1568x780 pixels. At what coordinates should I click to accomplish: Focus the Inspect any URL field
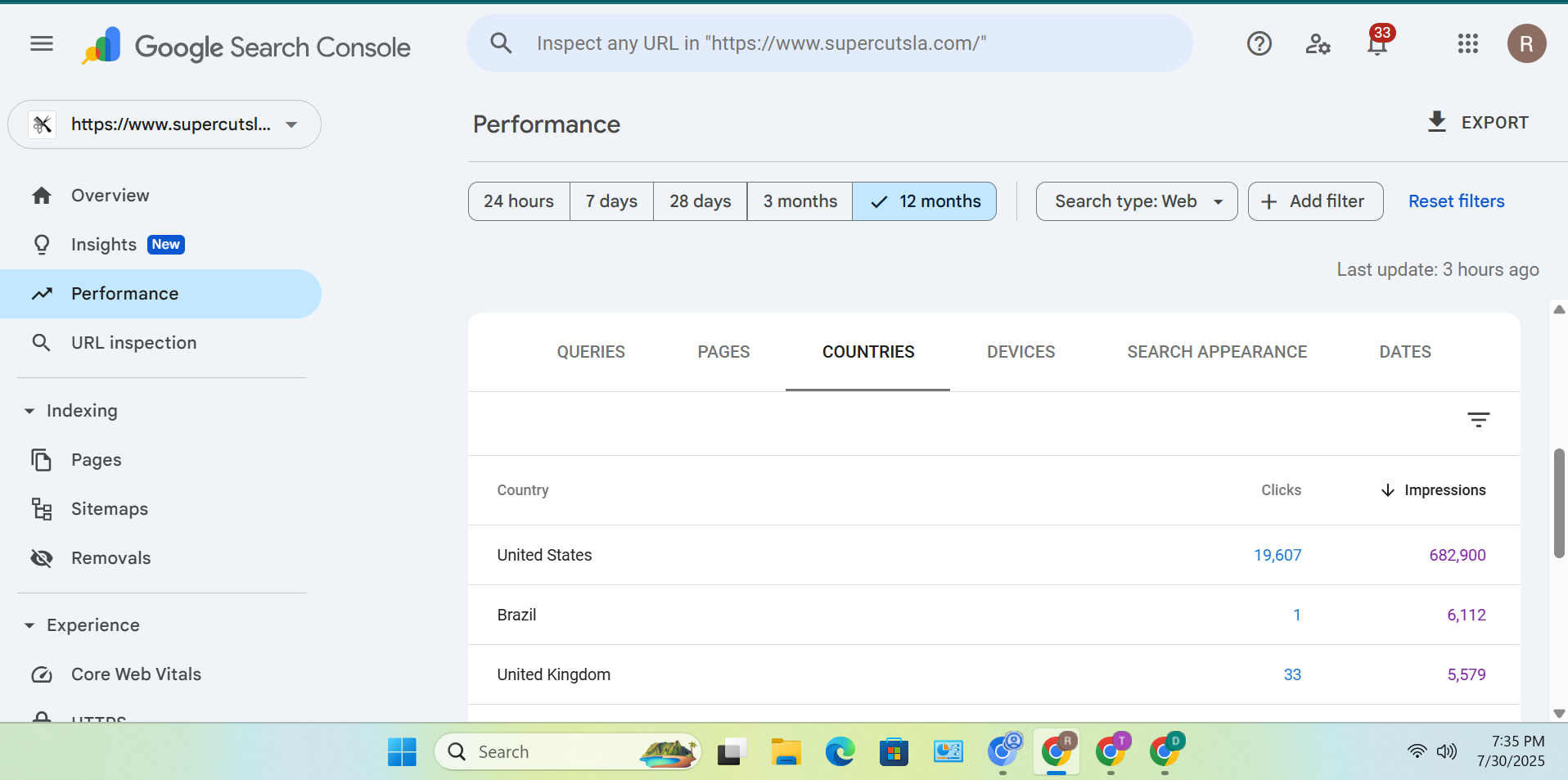tap(830, 43)
